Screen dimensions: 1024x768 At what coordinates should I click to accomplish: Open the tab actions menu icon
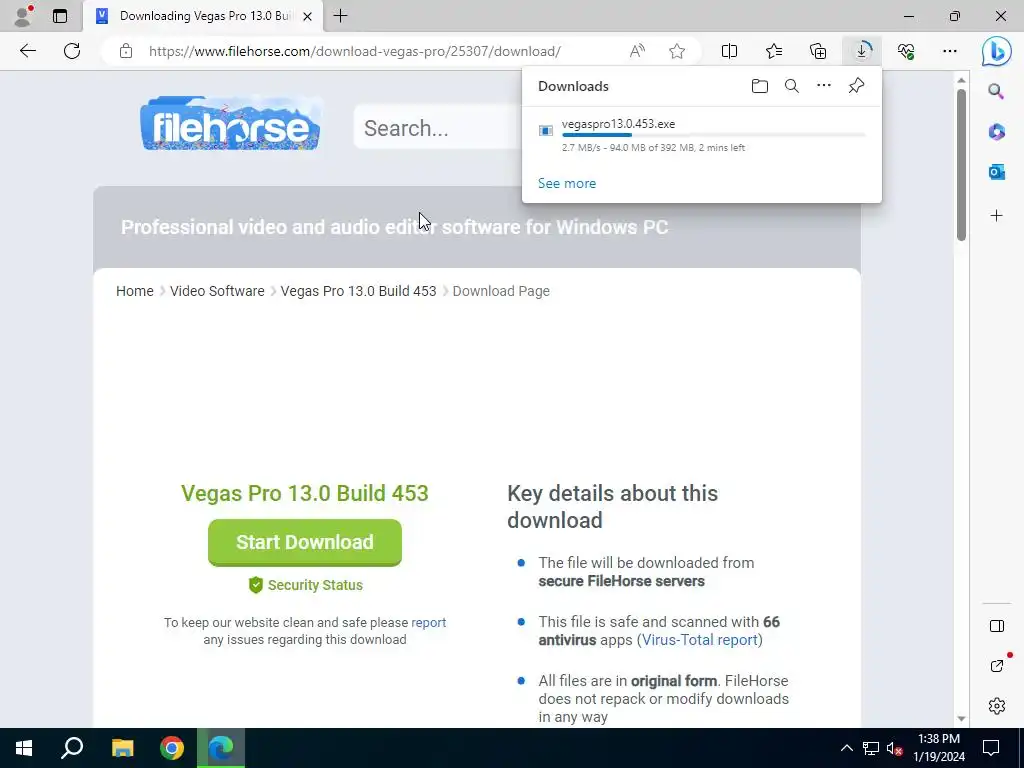[60, 16]
